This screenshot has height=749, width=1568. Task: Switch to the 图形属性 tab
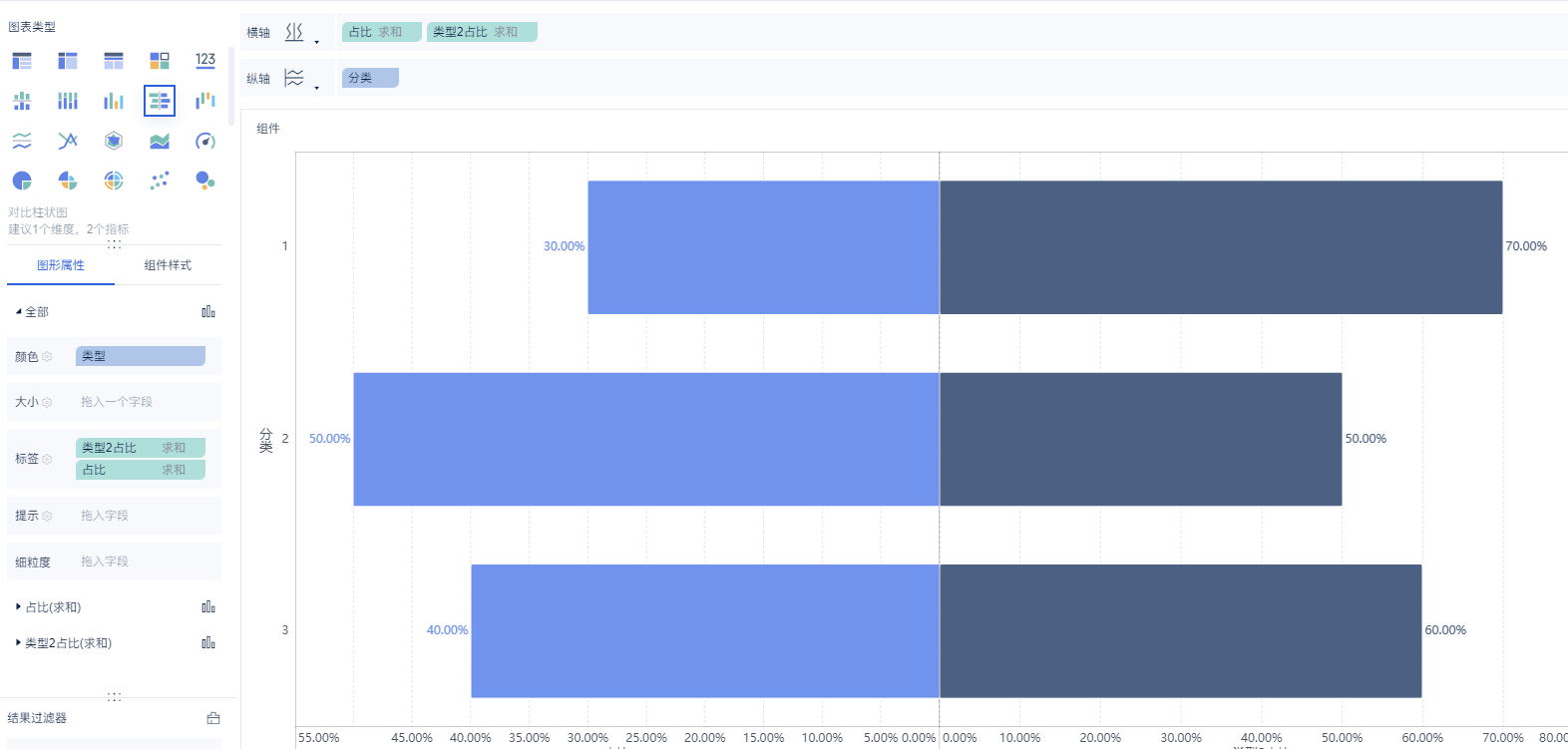tap(61, 265)
